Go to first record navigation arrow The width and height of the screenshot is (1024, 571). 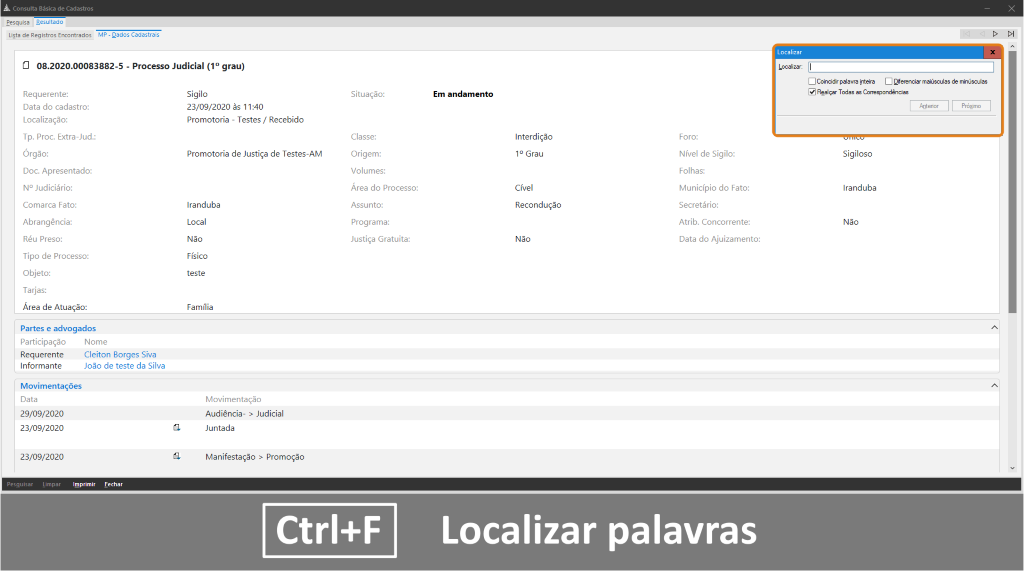(967, 34)
